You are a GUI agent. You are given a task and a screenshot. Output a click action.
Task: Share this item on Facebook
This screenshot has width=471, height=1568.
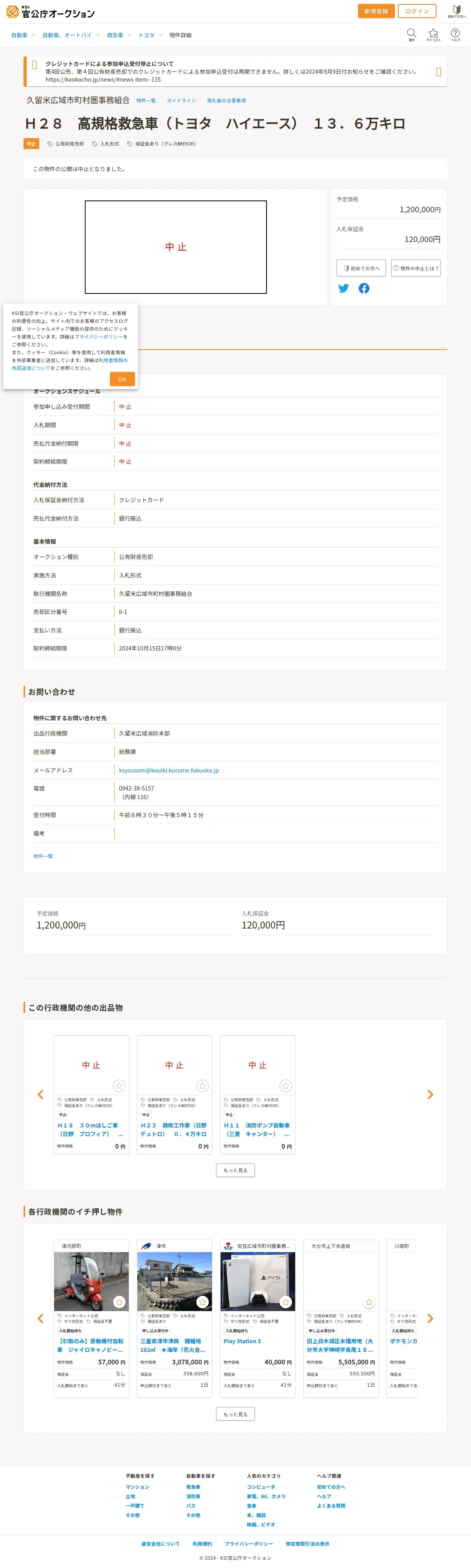point(364,288)
